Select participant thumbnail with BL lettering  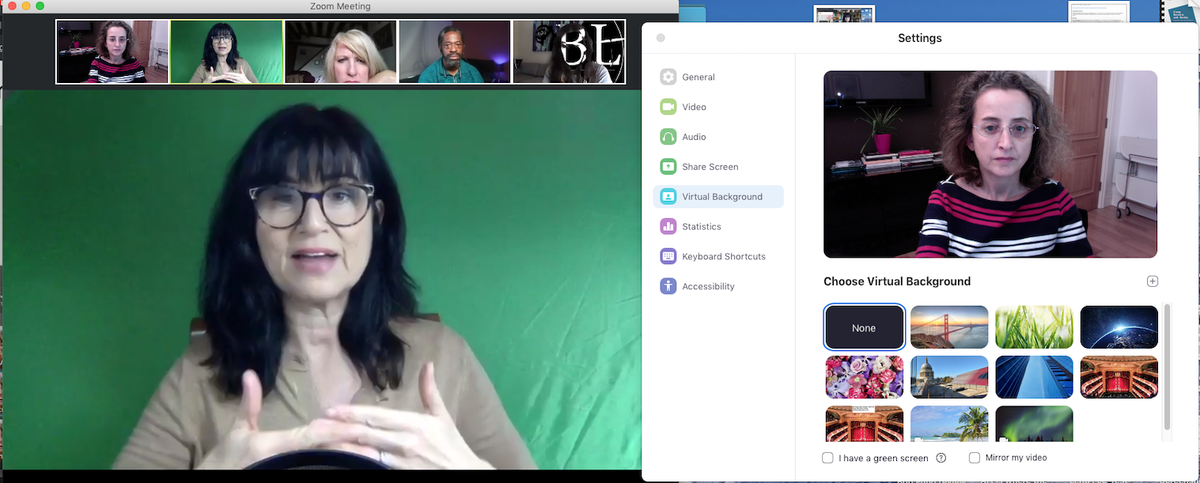pos(568,52)
